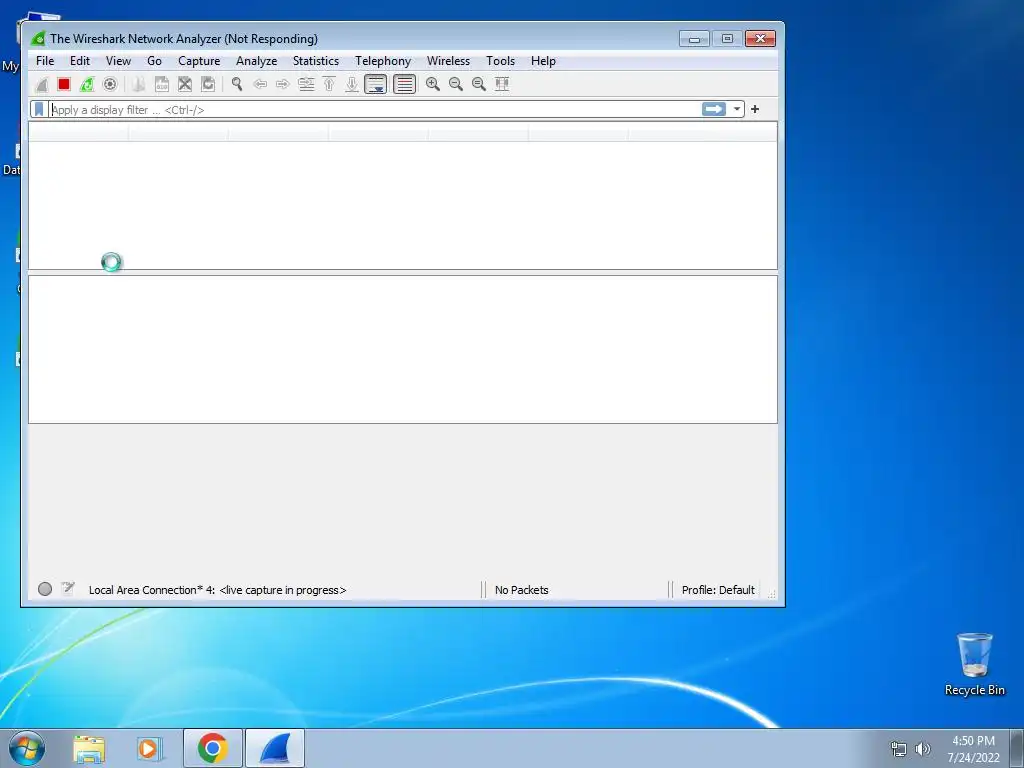Click the Go to specified packet icon

point(306,84)
